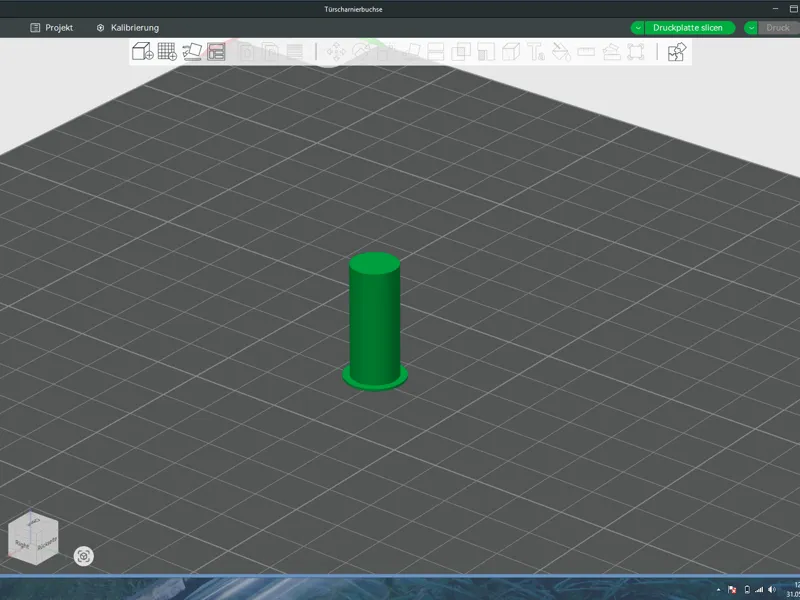Select the Measure ruler tool
The width and height of the screenshot is (800, 600).
(586, 52)
